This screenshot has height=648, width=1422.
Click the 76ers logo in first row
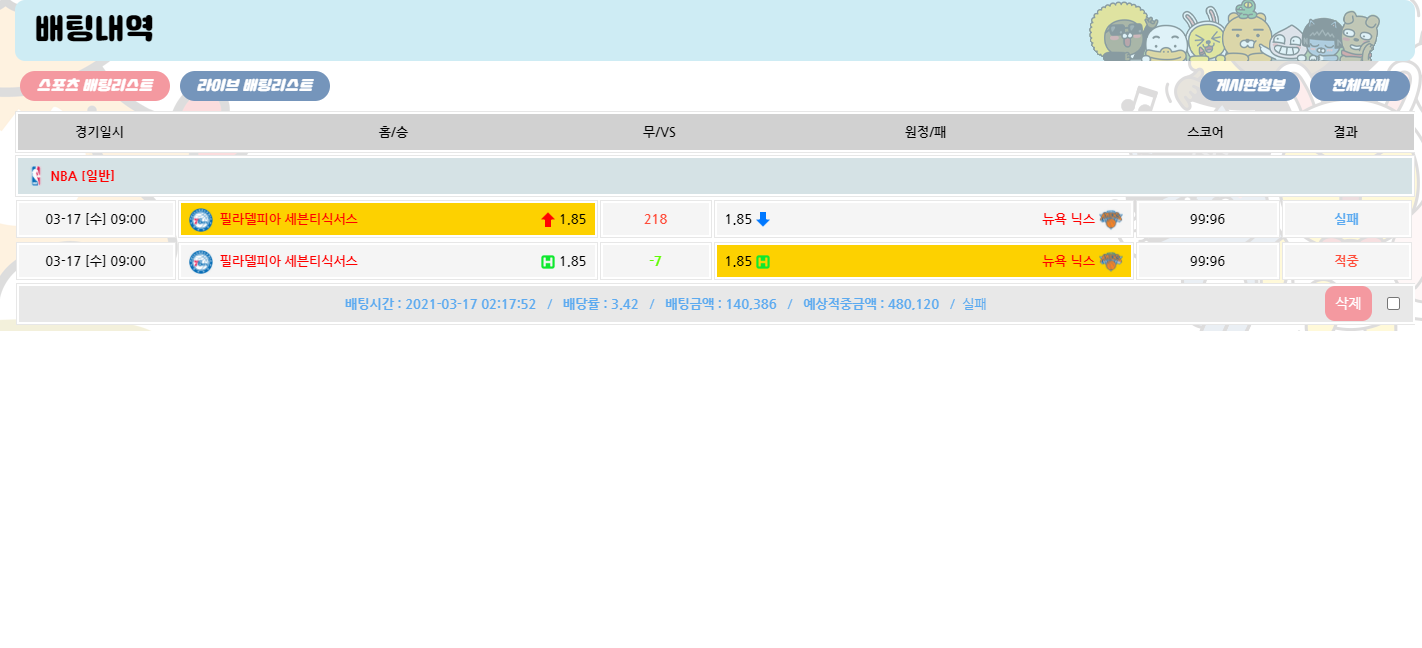pyautogui.click(x=201, y=220)
